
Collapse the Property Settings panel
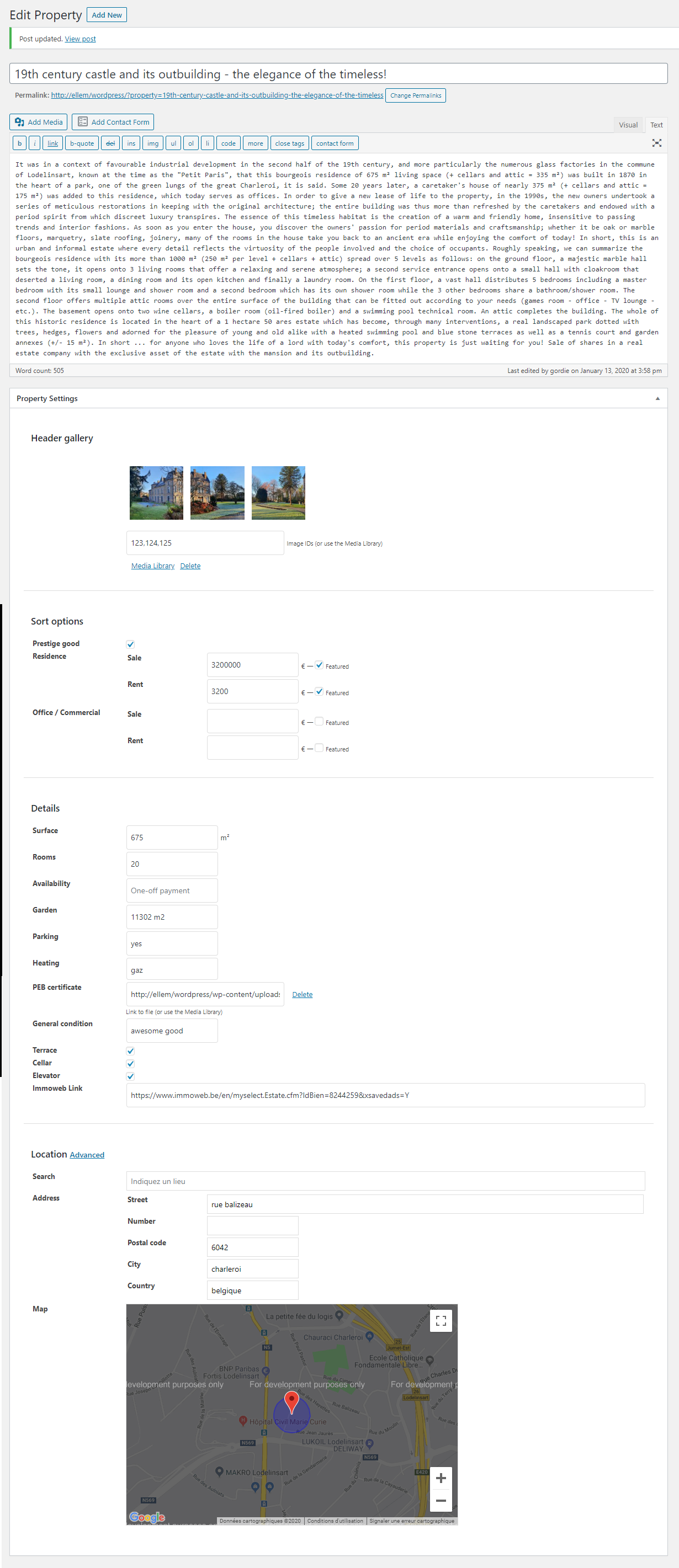pos(657,399)
